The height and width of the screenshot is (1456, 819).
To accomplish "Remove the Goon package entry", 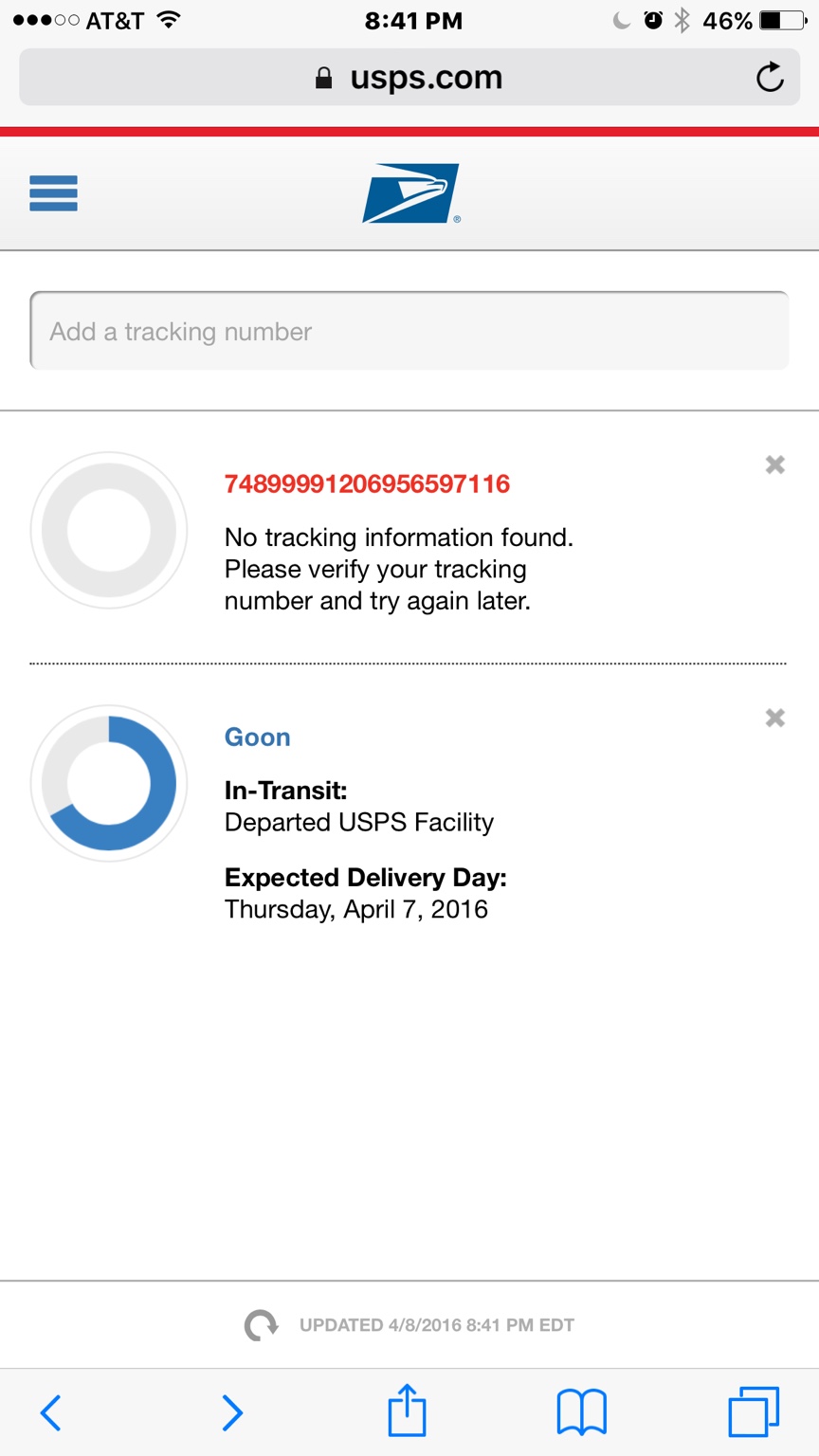I will pyautogui.click(x=774, y=718).
